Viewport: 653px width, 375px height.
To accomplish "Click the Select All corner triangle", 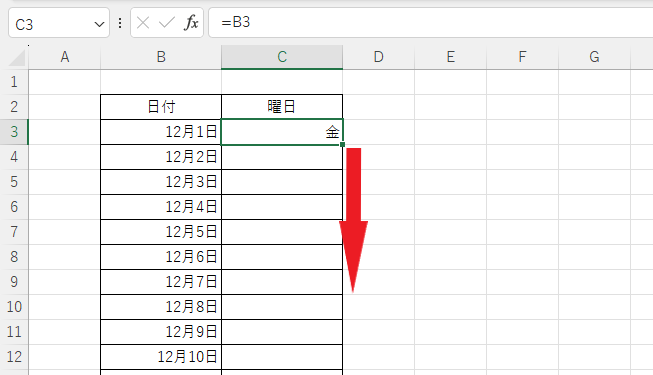I will [17, 58].
